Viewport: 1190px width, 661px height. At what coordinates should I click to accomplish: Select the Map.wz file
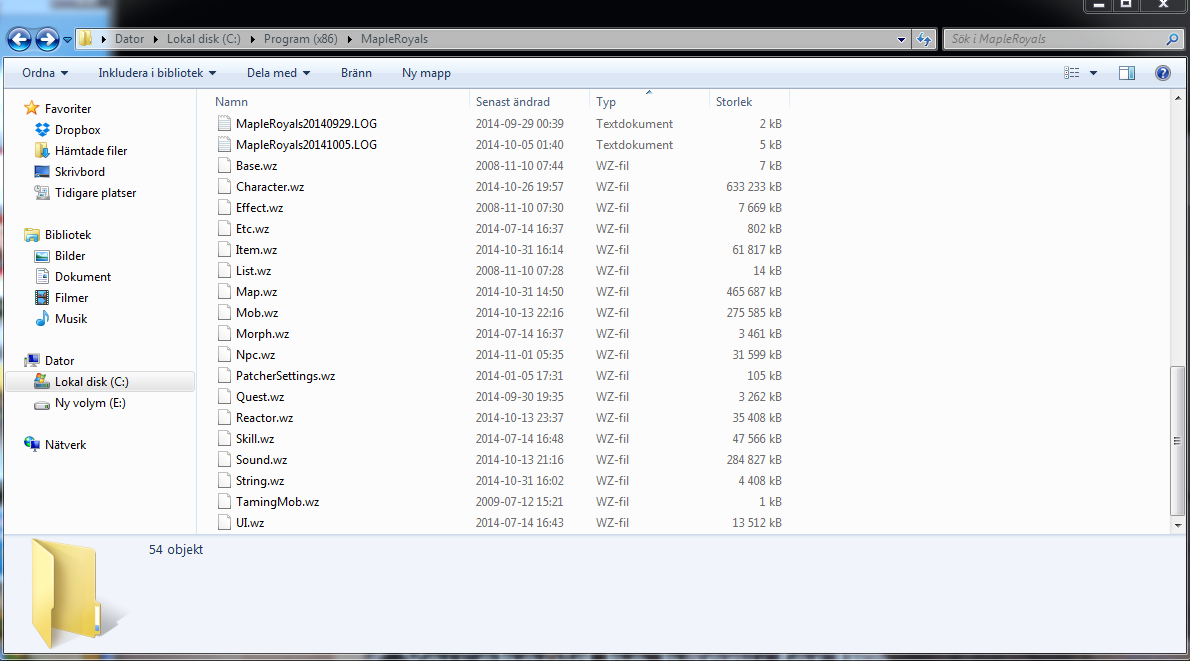click(257, 291)
